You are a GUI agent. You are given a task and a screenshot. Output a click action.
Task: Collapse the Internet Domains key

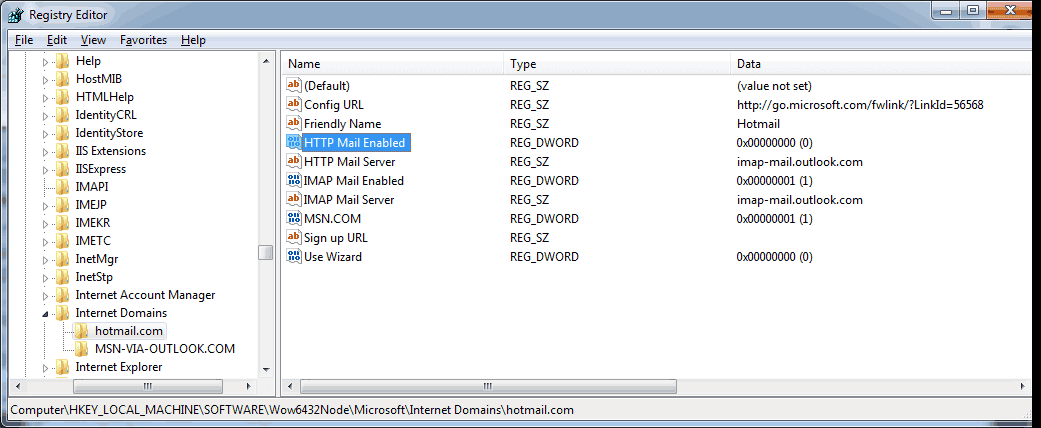coord(46,313)
